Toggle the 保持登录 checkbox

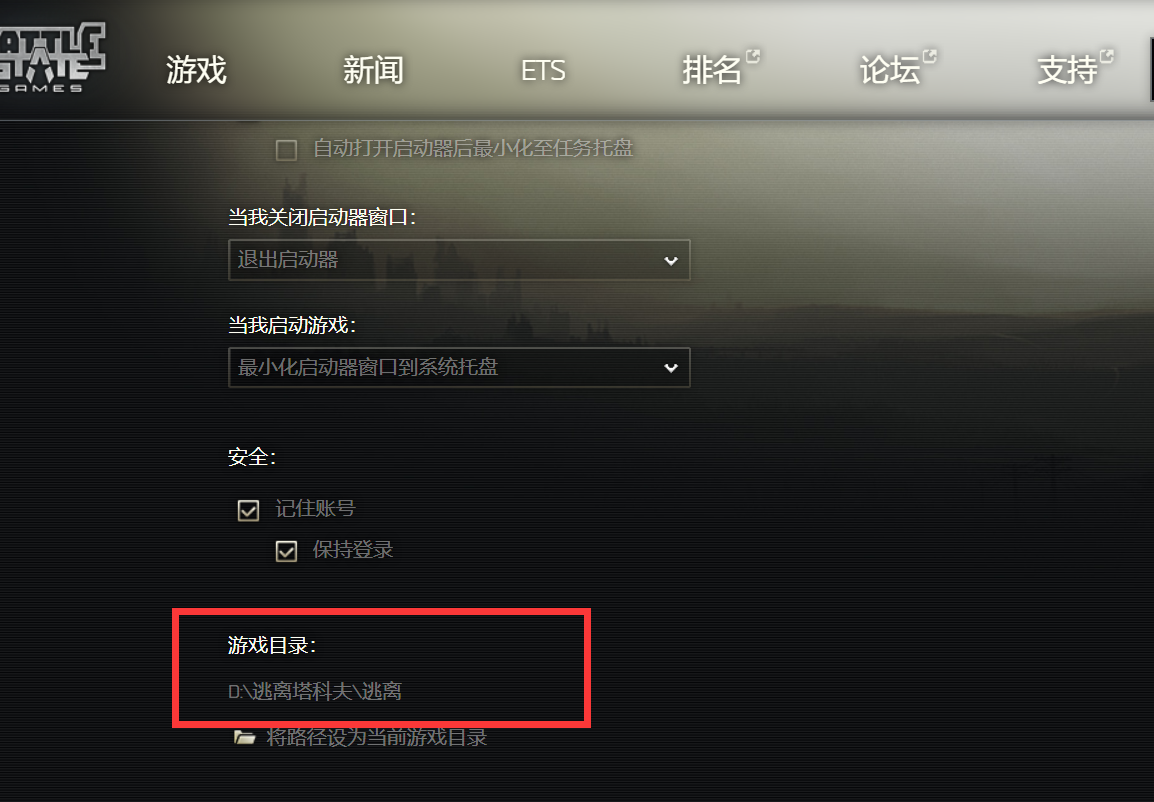click(x=286, y=550)
